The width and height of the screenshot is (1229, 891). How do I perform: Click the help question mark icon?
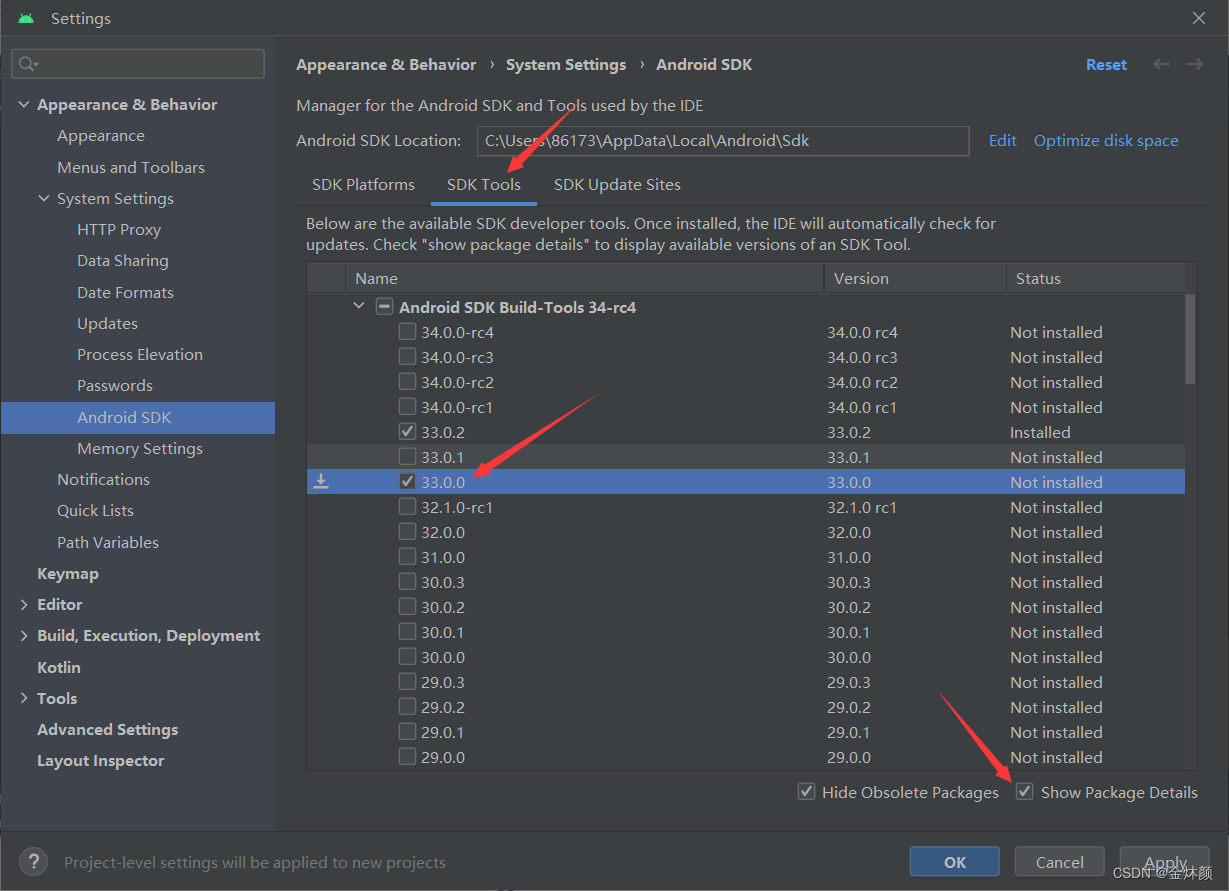[x=33, y=861]
